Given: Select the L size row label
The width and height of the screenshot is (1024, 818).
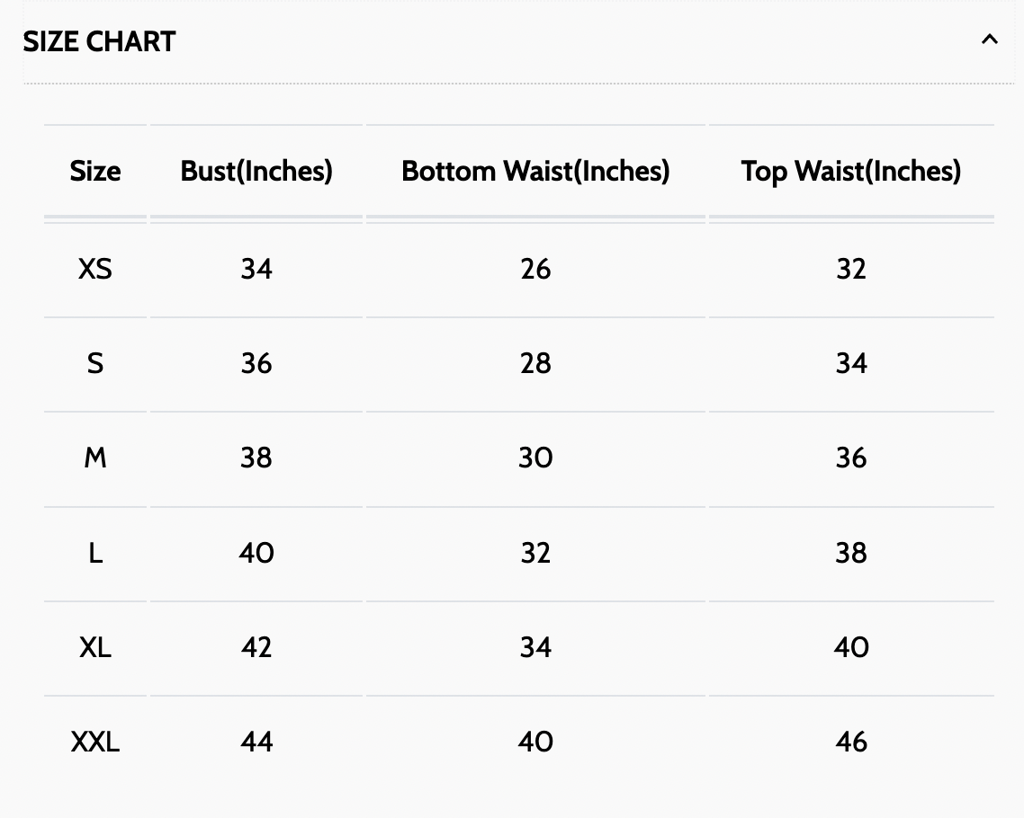Looking at the screenshot, I should coord(95,553).
